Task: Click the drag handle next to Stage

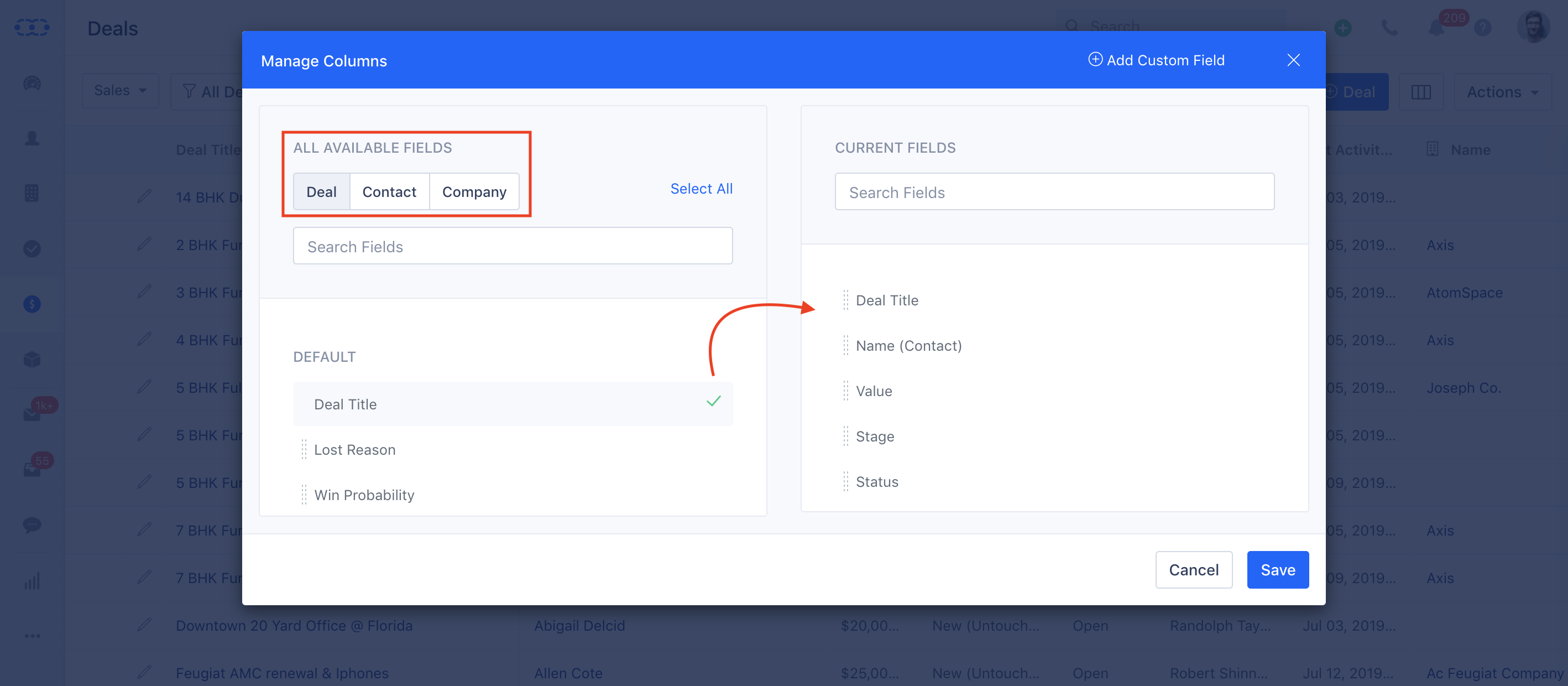Action: pos(845,436)
